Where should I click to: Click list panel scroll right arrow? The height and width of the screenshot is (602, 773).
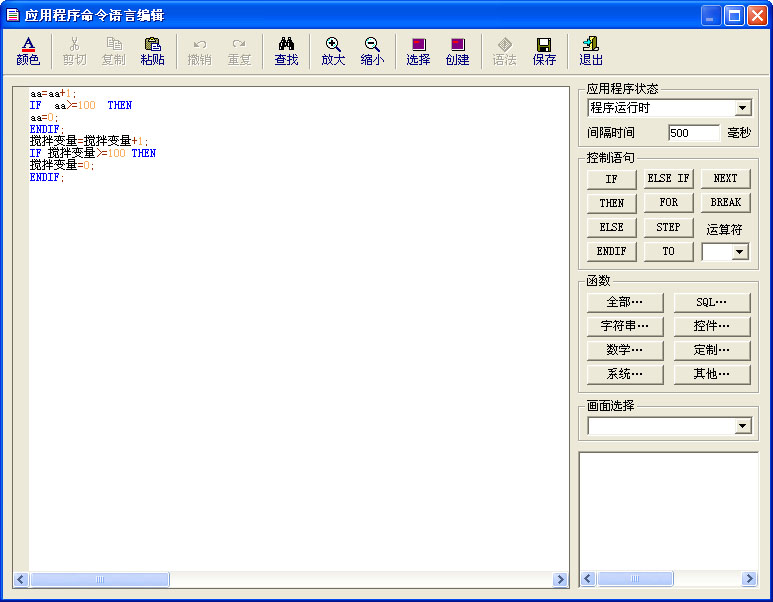click(749, 579)
